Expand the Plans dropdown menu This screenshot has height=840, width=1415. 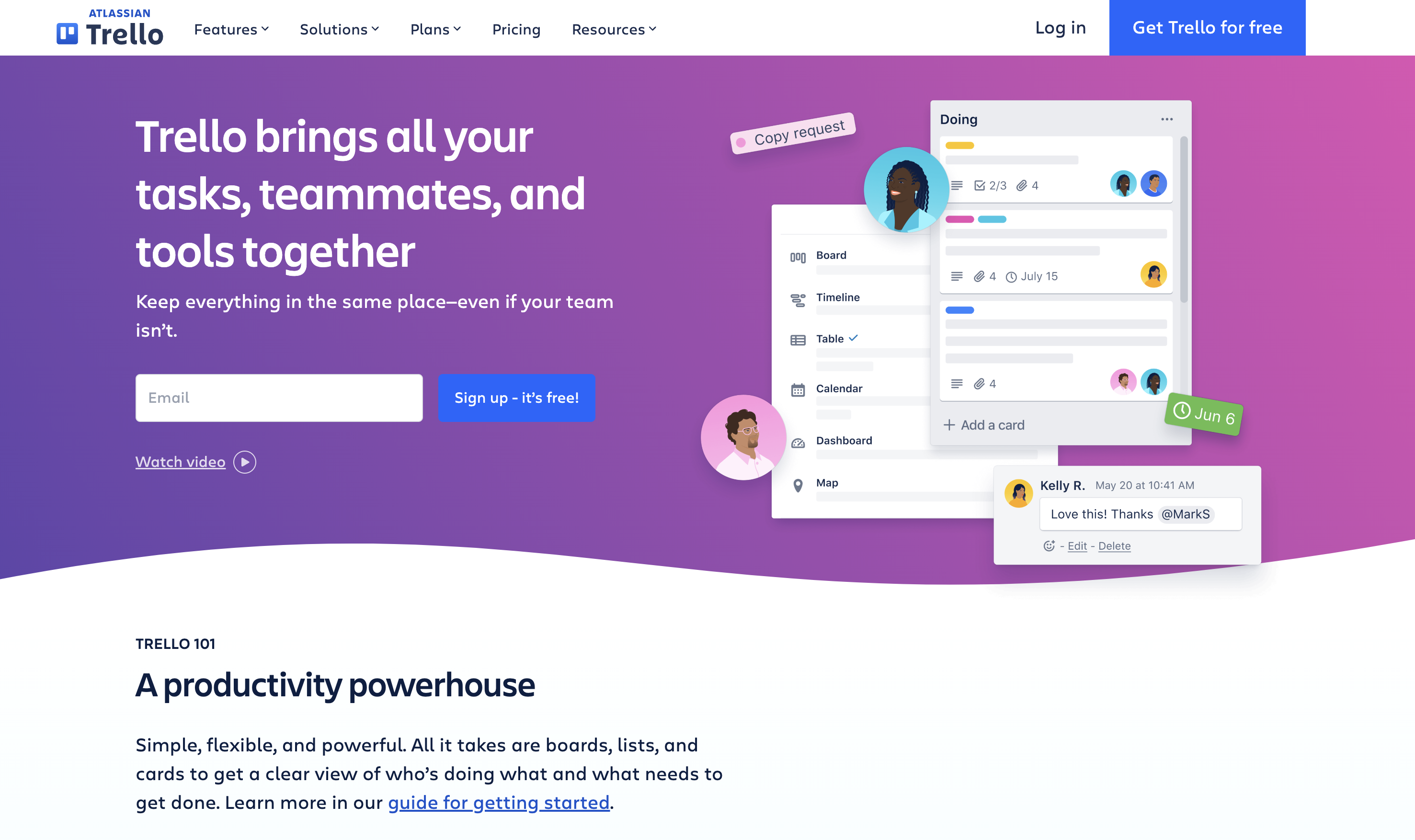tap(434, 28)
